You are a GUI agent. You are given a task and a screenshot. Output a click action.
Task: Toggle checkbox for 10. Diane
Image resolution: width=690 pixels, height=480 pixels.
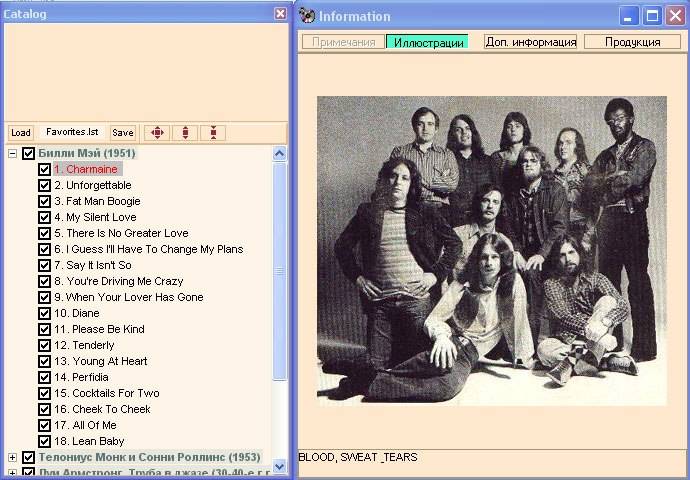pos(44,313)
